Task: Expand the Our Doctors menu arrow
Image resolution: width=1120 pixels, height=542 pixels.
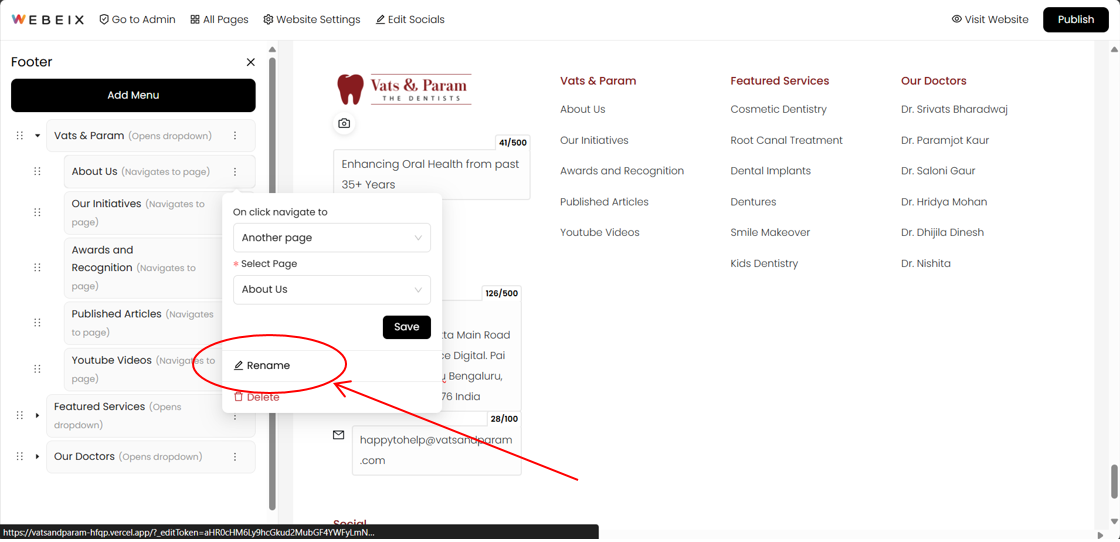Action: pyautogui.click(x=38, y=456)
